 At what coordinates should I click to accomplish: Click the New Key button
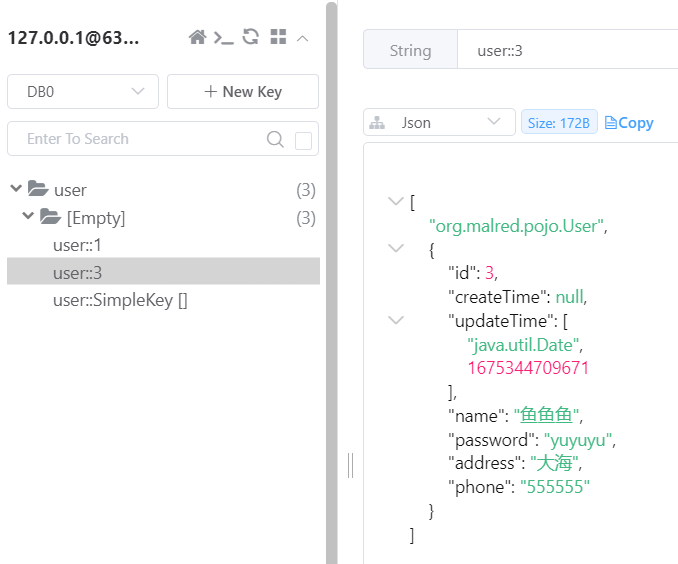click(x=243, y=92)
